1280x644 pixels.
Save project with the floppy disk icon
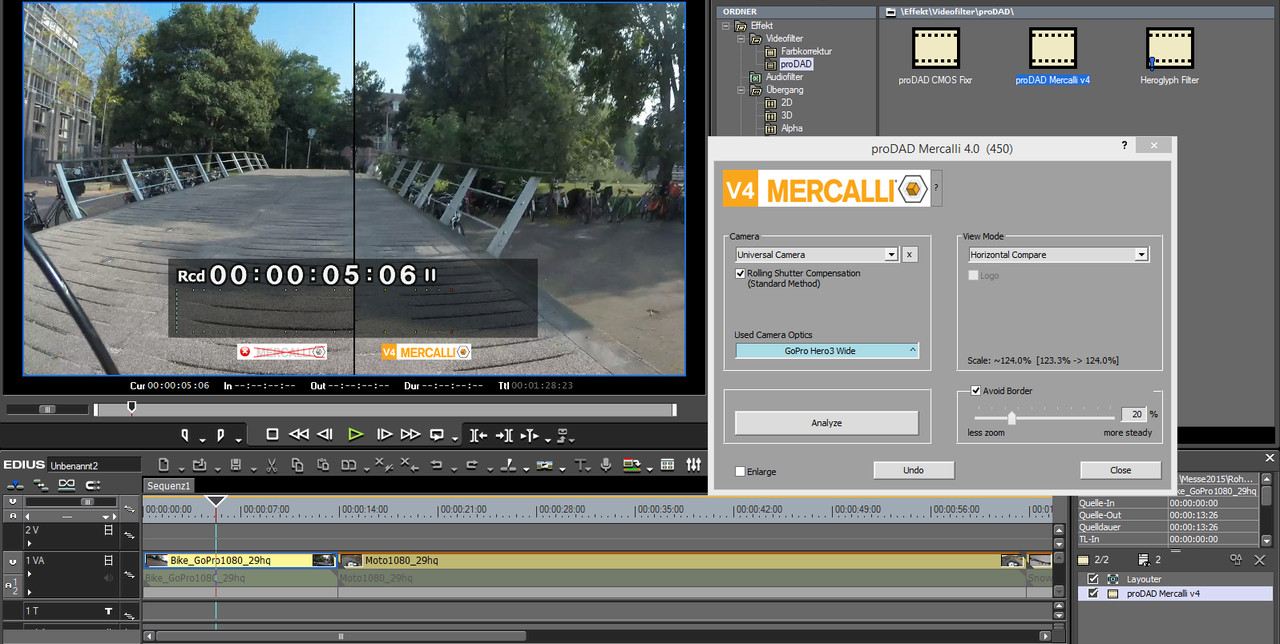[x=235, y=465]
